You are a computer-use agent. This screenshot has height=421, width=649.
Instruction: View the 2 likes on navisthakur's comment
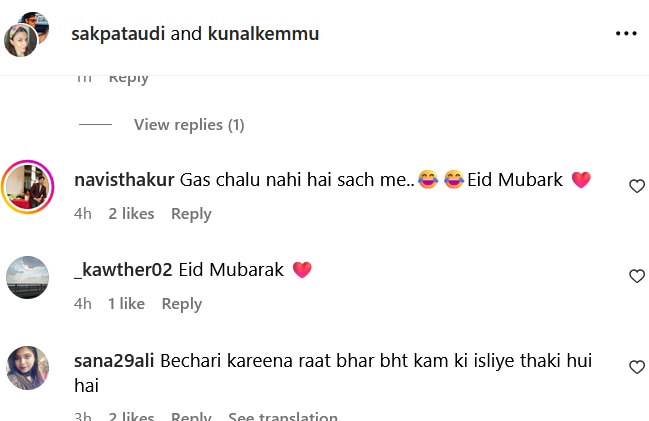pos(131,213)
